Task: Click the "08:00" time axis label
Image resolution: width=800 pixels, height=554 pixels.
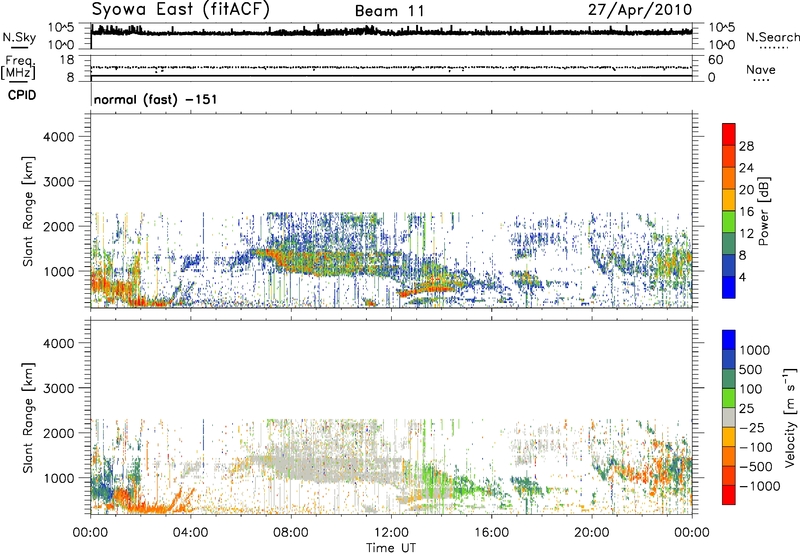Action: 291,533
